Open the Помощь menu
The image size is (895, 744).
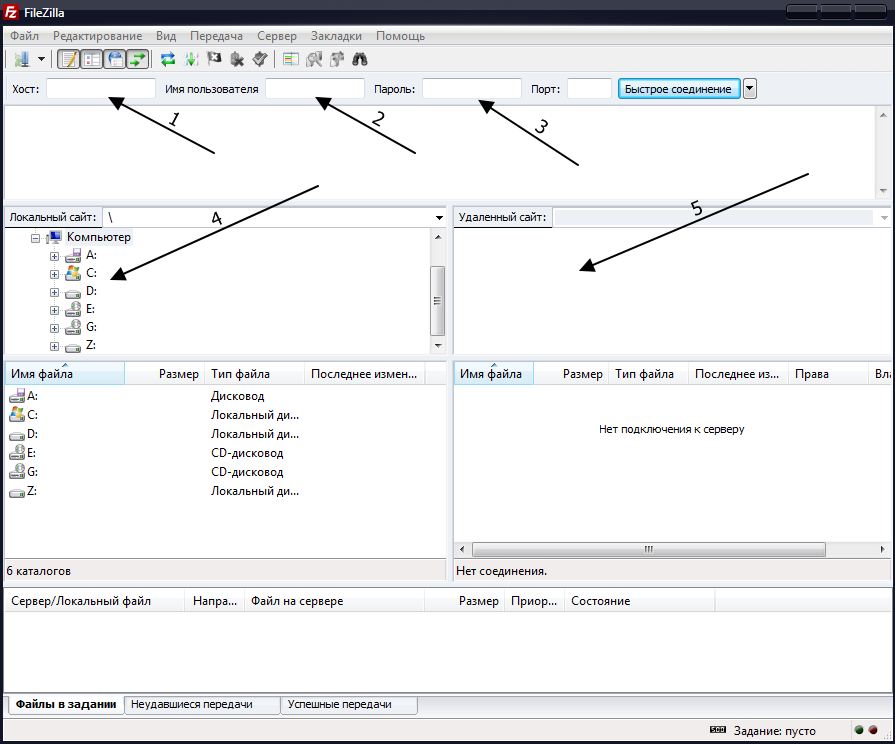(400, 36)
